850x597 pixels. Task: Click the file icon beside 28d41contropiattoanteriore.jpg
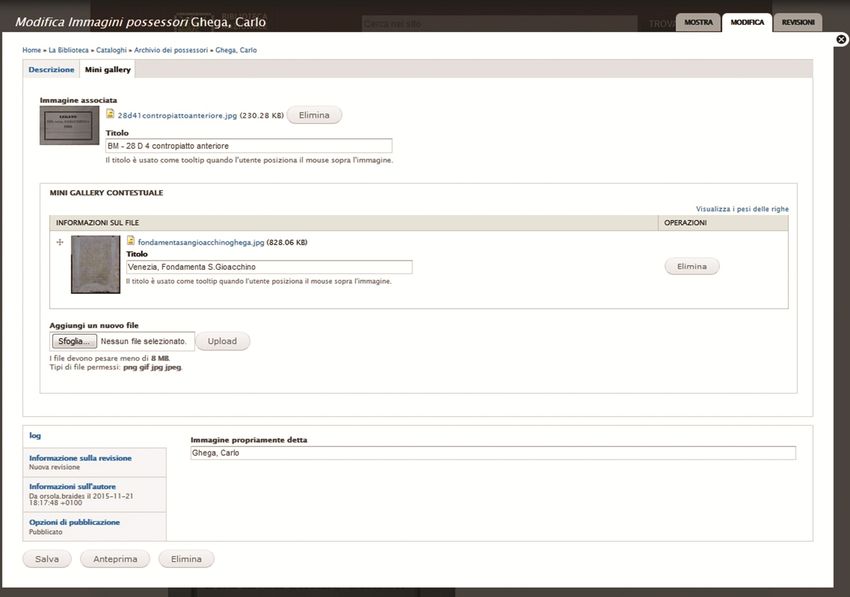click(110, 114)
